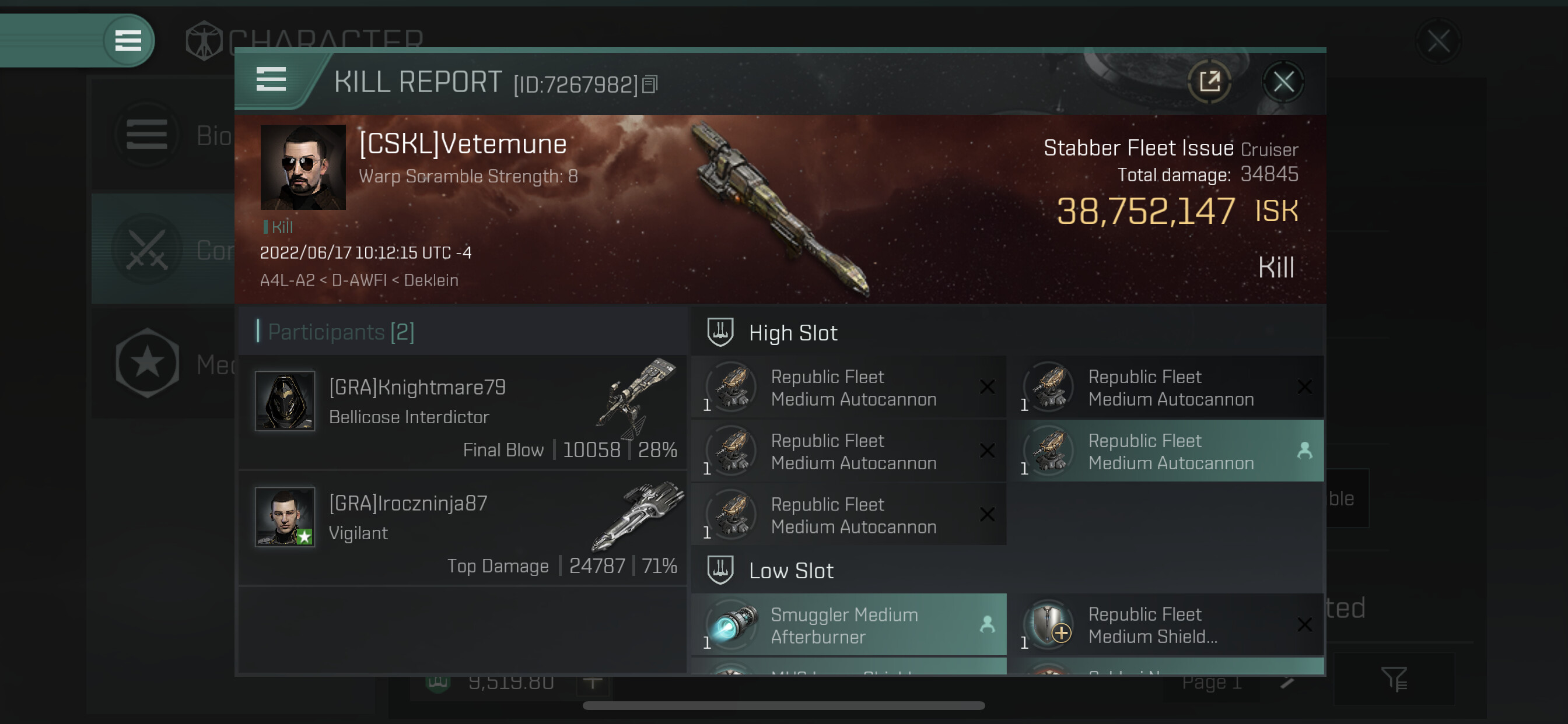1568x724 pixels.
Task: Click the Participants [2] header
Action: pyautogui.click(x=341, y=332)
